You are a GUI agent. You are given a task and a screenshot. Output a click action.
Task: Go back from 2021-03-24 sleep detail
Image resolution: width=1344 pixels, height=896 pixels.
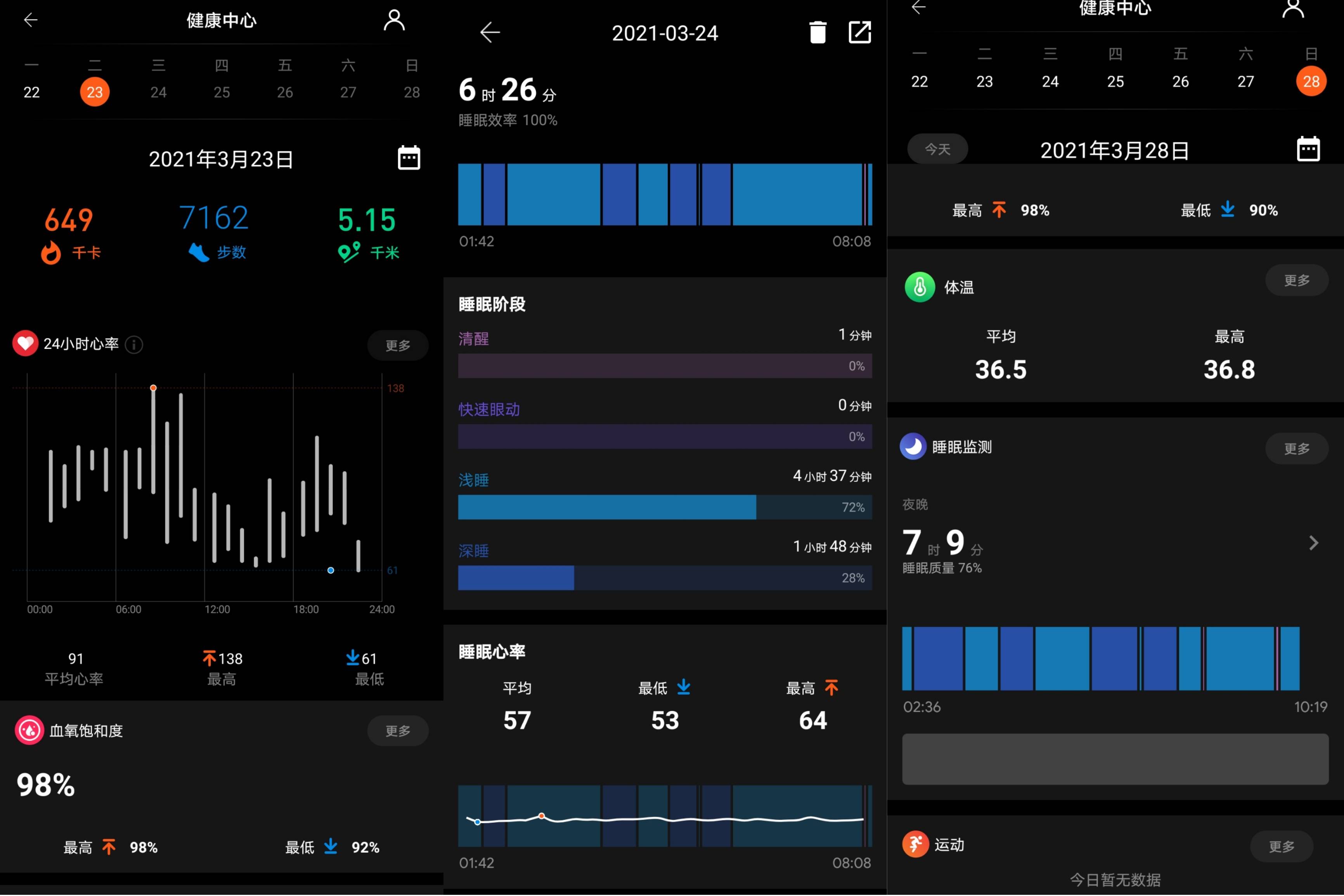click(490, 33)
